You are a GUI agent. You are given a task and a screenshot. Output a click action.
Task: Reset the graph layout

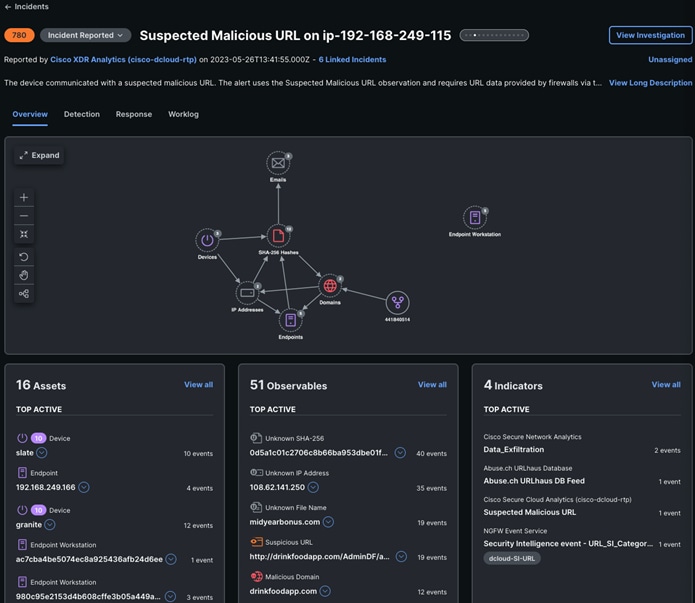(x=24, y=257)
